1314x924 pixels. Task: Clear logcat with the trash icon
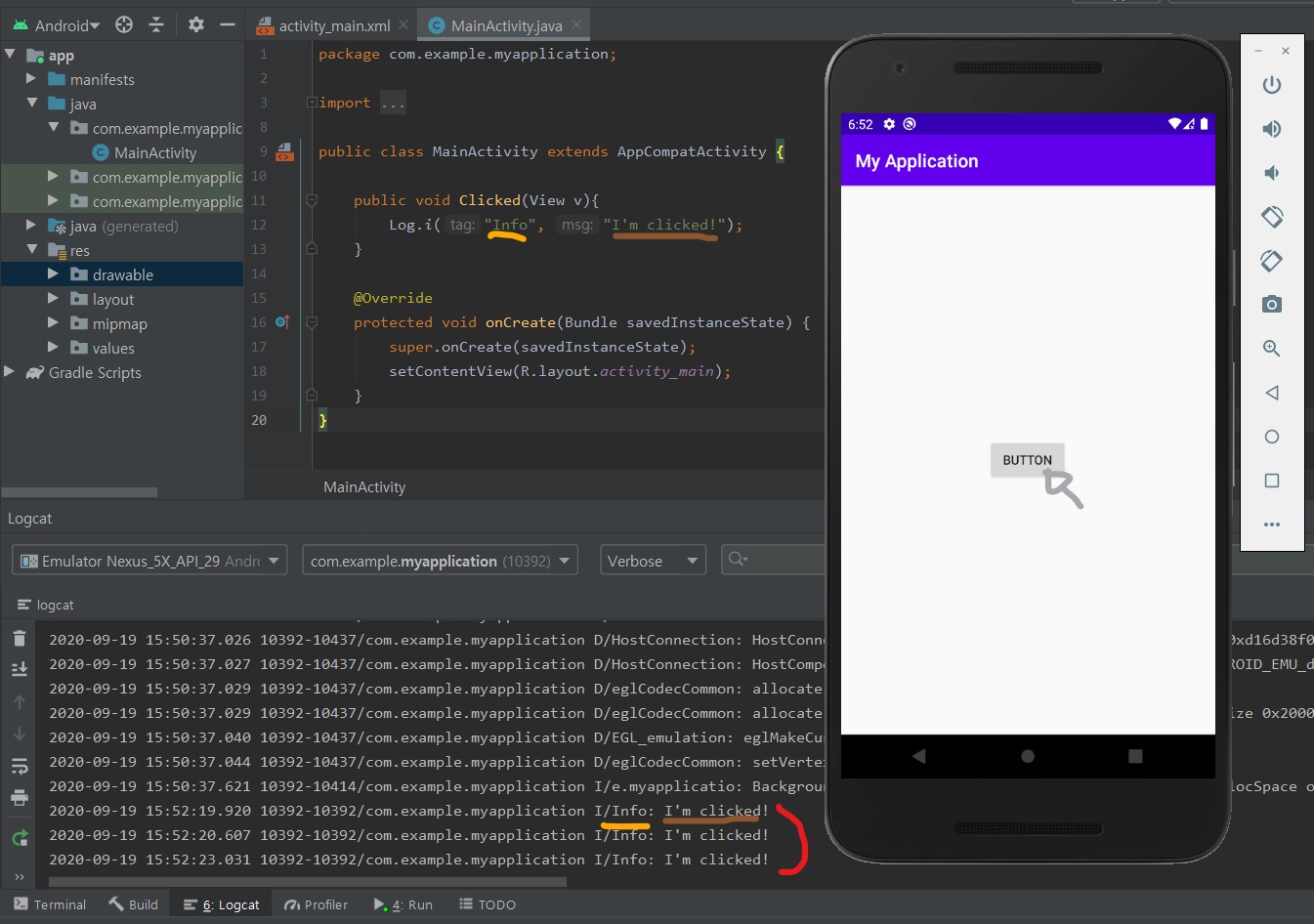20,639
